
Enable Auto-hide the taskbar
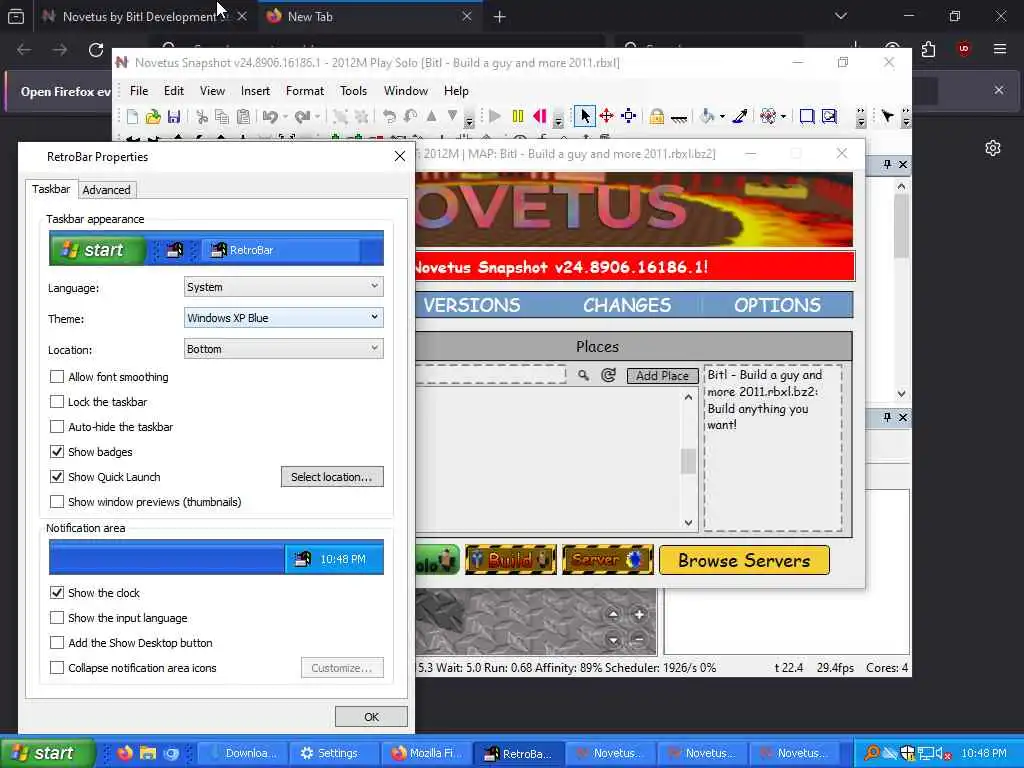point(57,426)
